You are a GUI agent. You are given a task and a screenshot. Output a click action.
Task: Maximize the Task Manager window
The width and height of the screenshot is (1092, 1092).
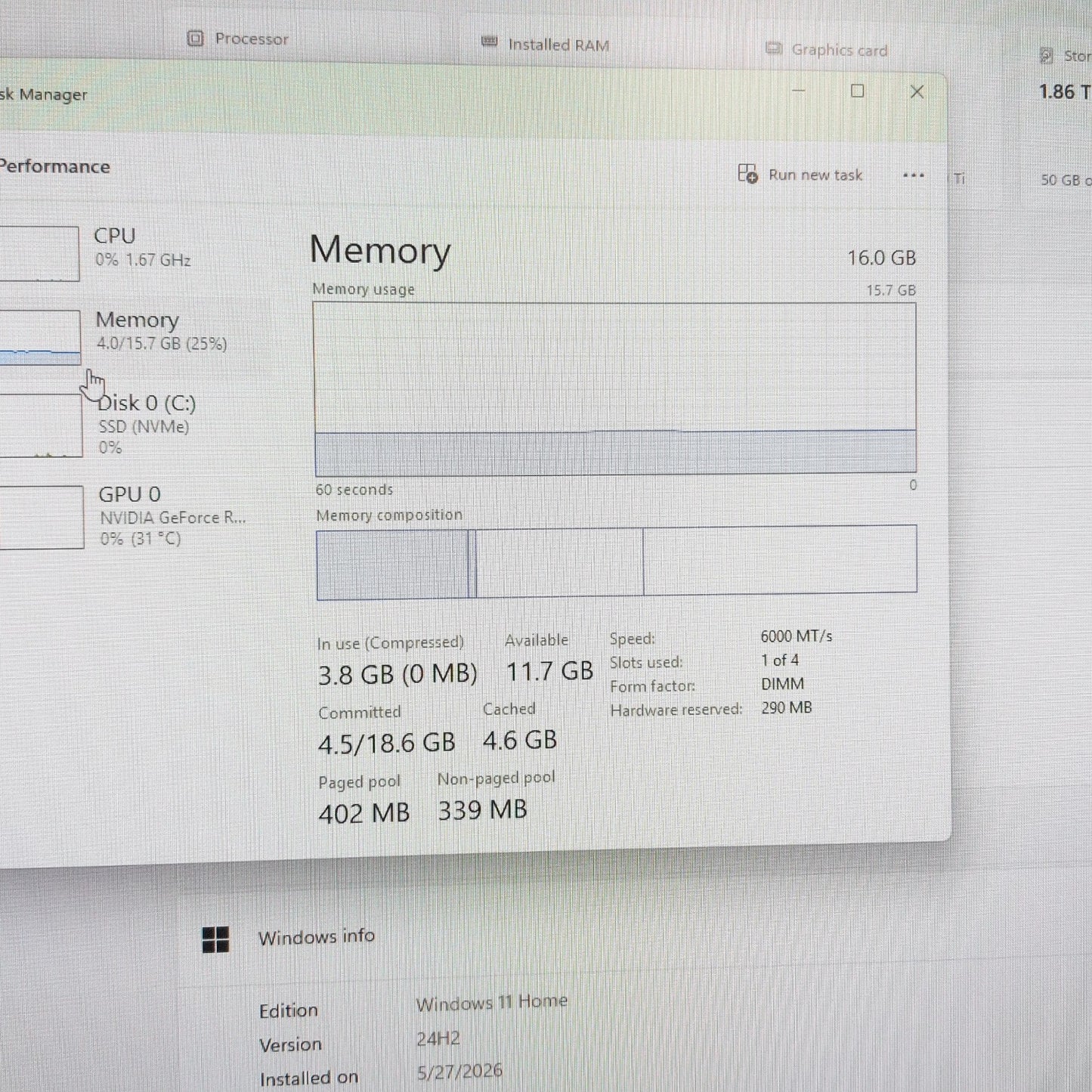(x=857, y=91)
